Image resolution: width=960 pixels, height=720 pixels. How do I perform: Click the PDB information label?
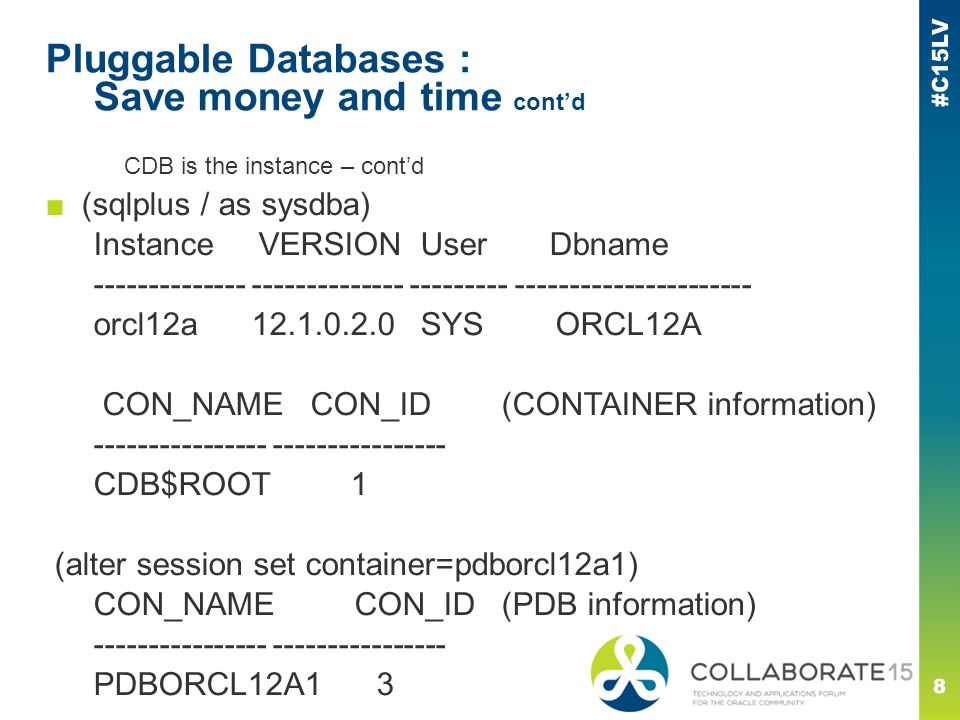(x=629, y=605)
